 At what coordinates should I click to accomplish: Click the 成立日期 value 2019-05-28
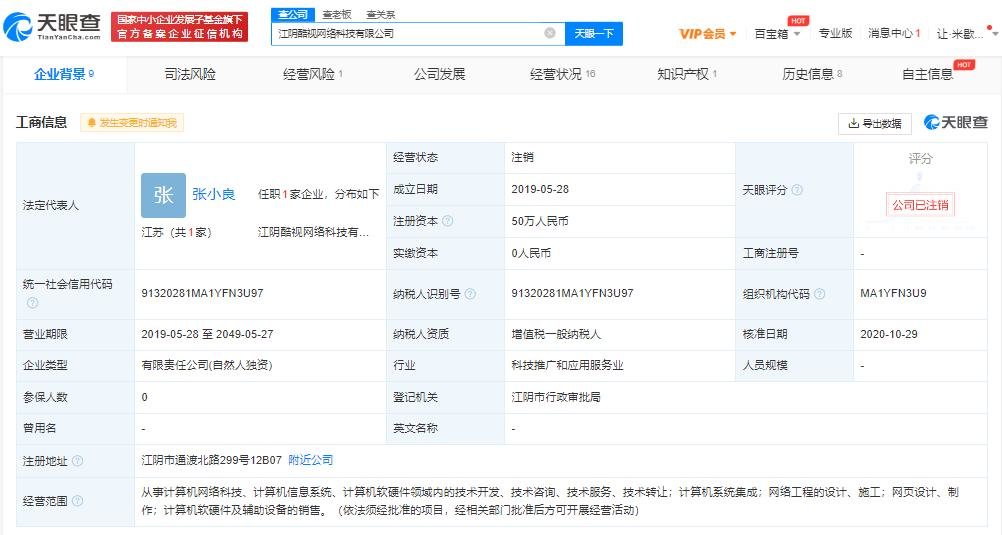540,189
